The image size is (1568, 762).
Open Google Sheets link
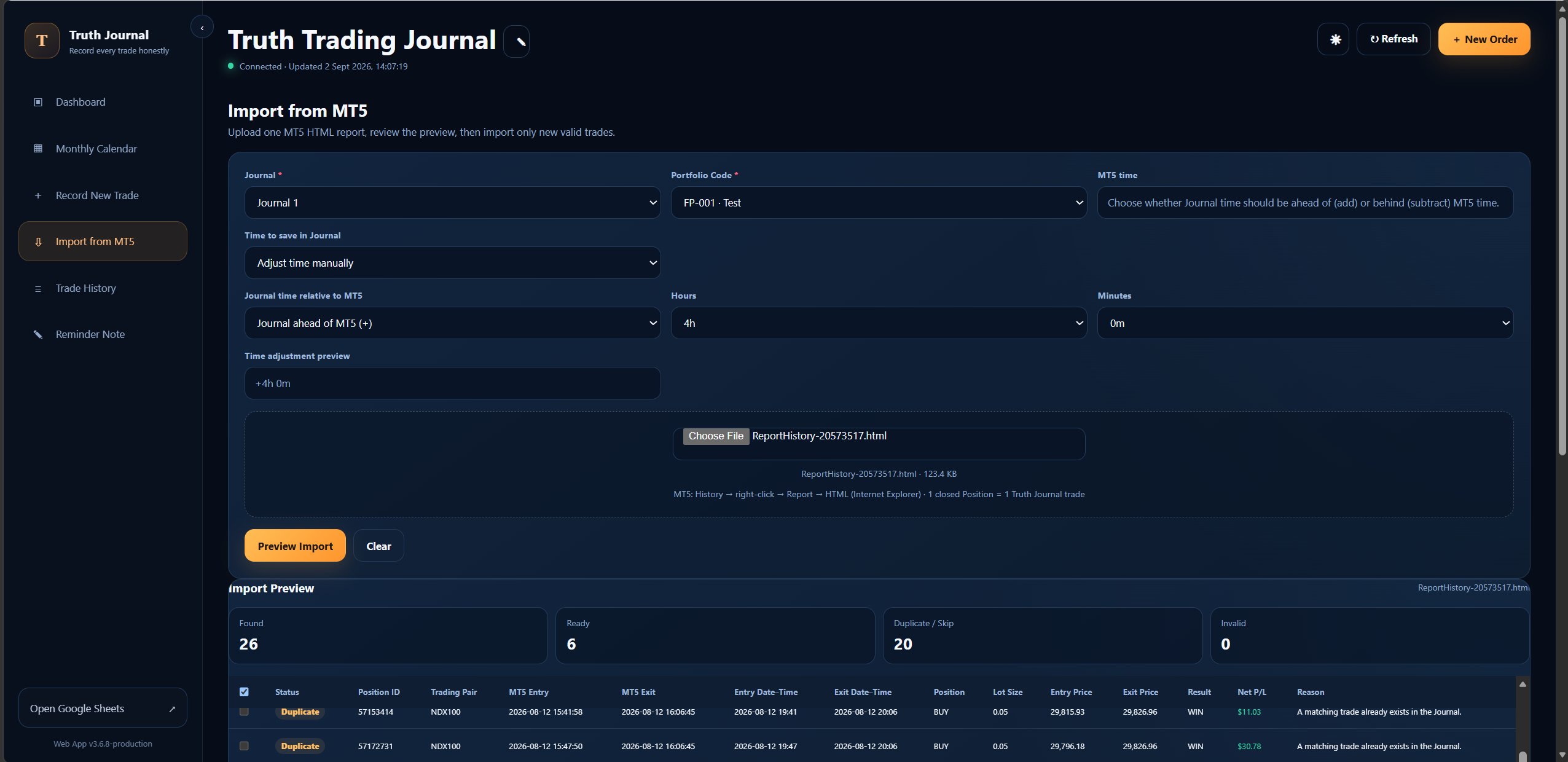click(103, 708)
